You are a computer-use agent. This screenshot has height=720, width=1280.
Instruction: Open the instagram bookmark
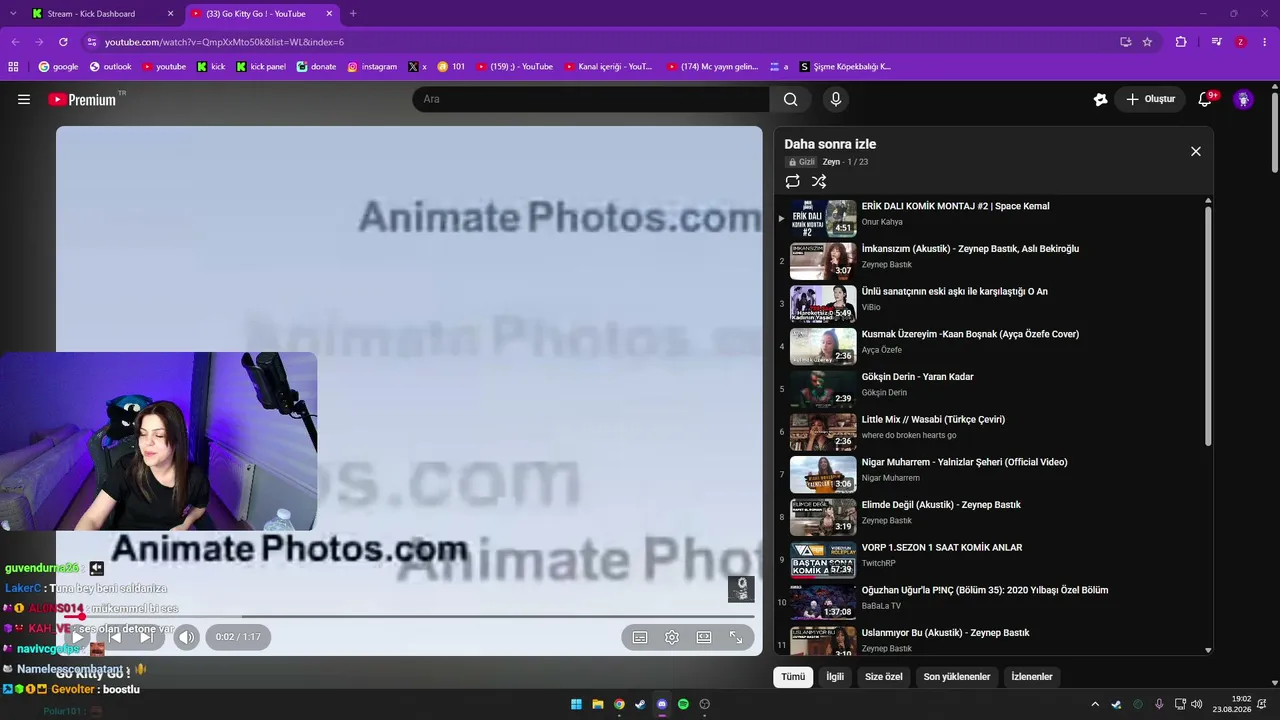(x=372, y=67)
